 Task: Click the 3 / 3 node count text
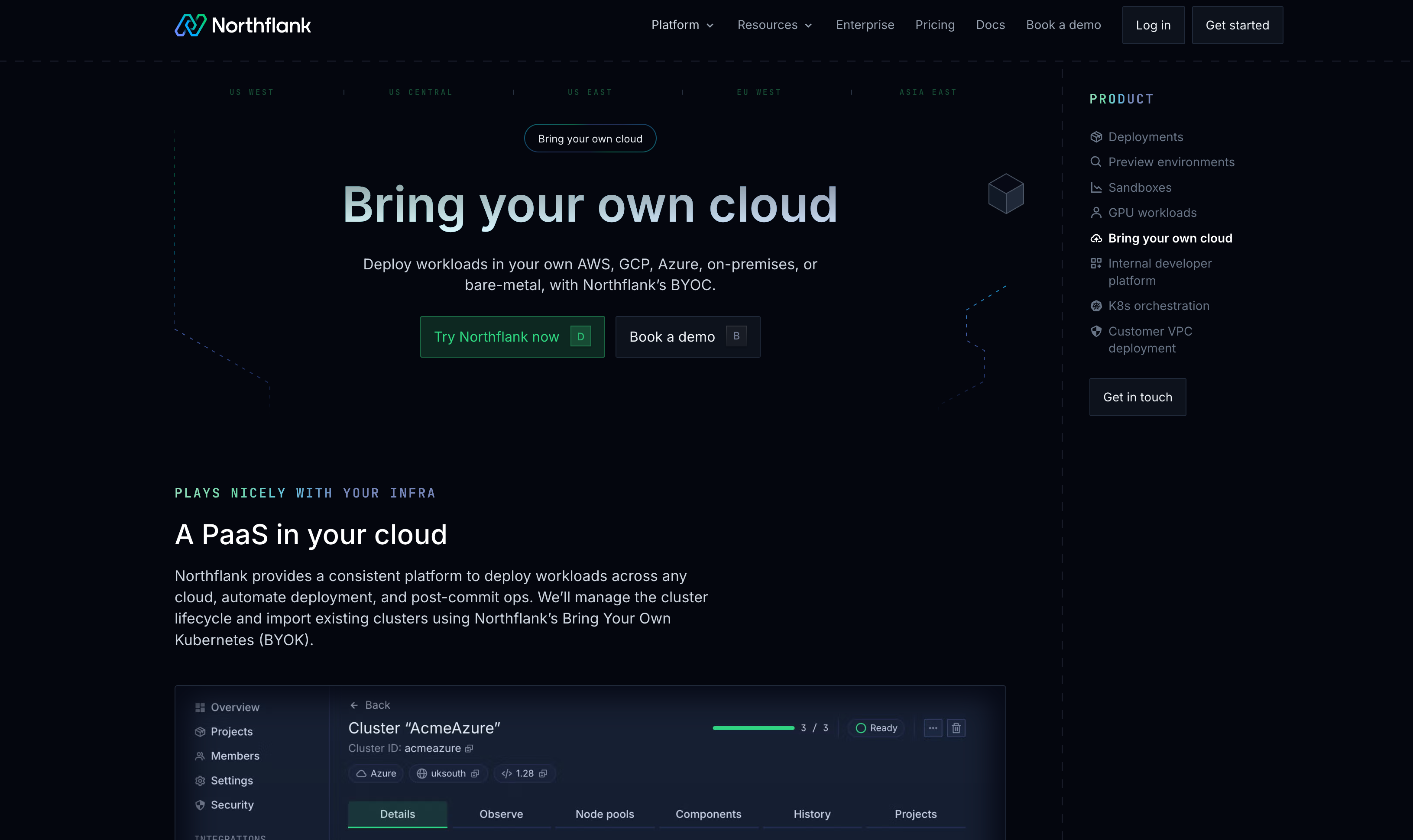click(814, 728)
